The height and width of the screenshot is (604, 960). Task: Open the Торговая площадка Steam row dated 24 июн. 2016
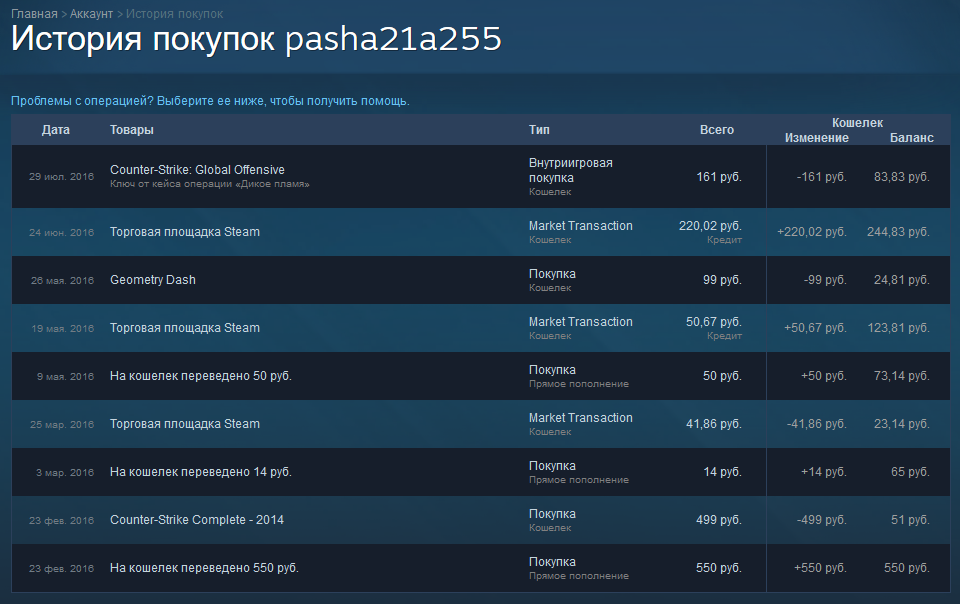click(481, 232)
